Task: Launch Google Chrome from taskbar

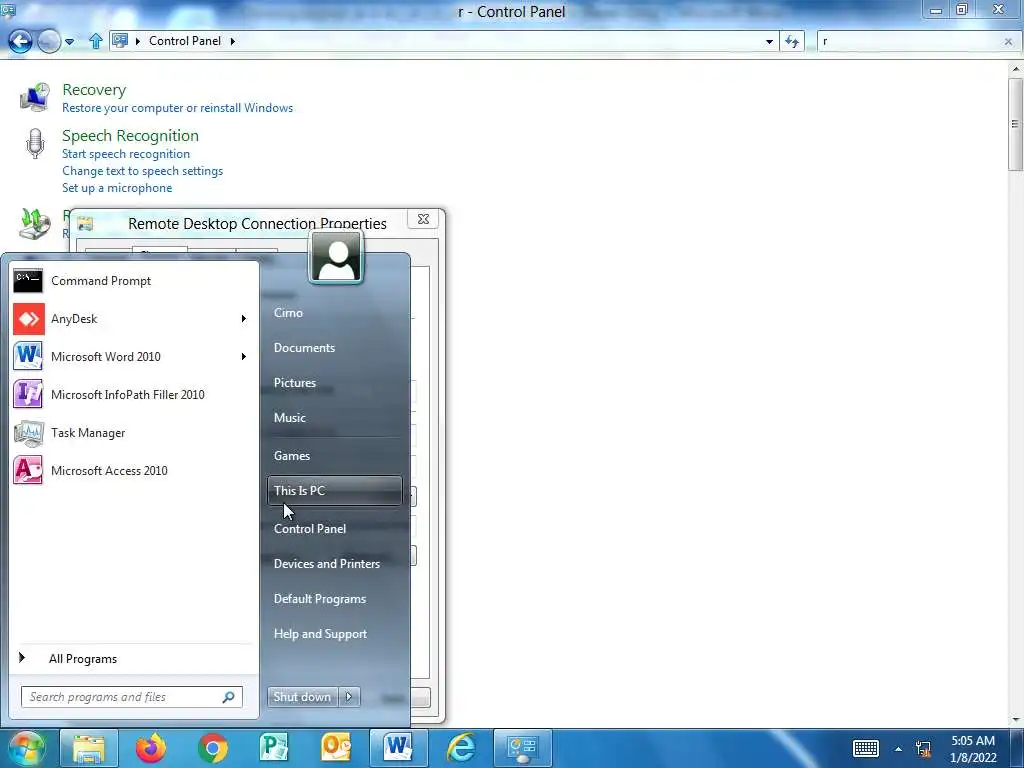Action: point(213,748)
